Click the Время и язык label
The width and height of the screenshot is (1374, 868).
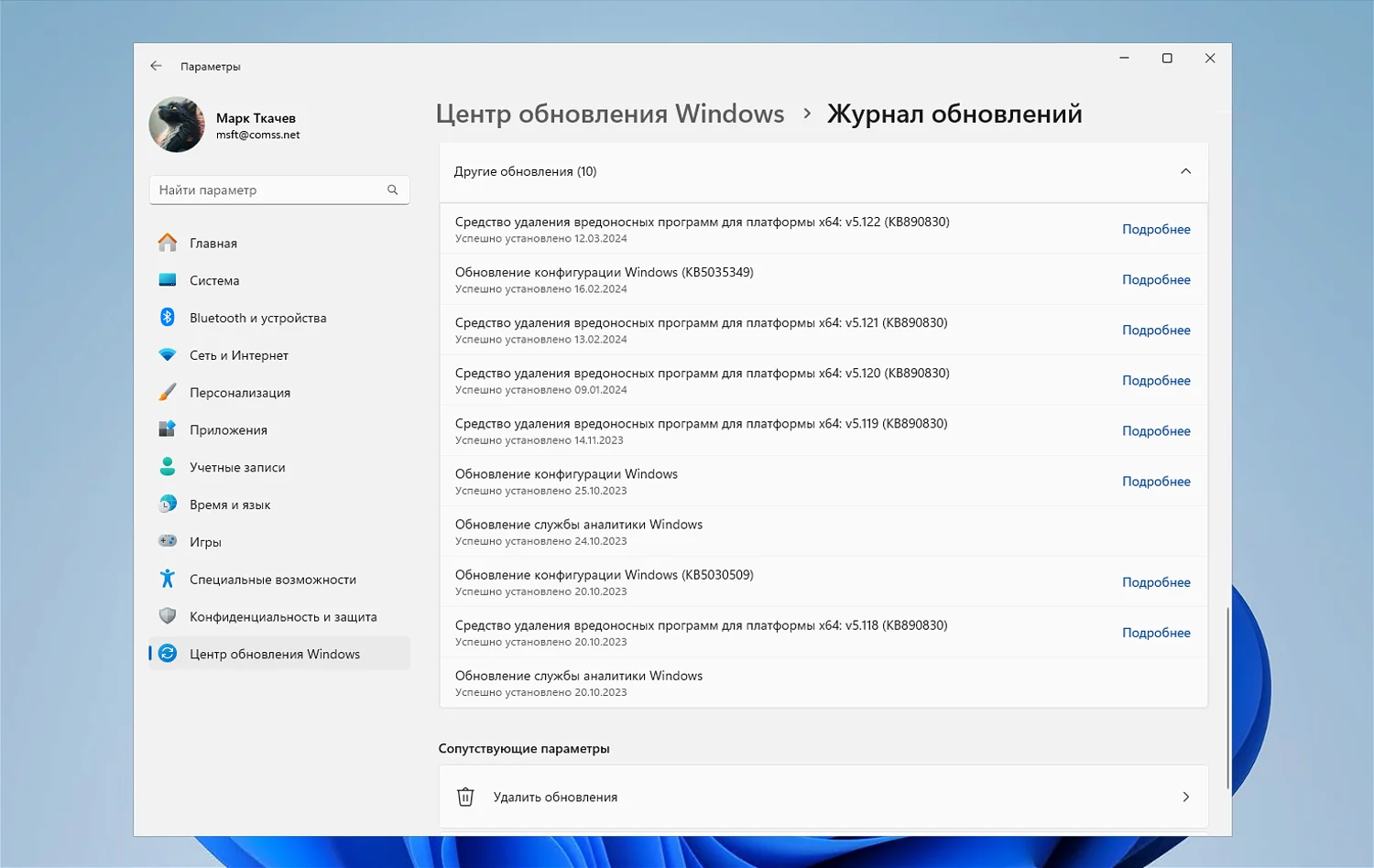(230, 505)
